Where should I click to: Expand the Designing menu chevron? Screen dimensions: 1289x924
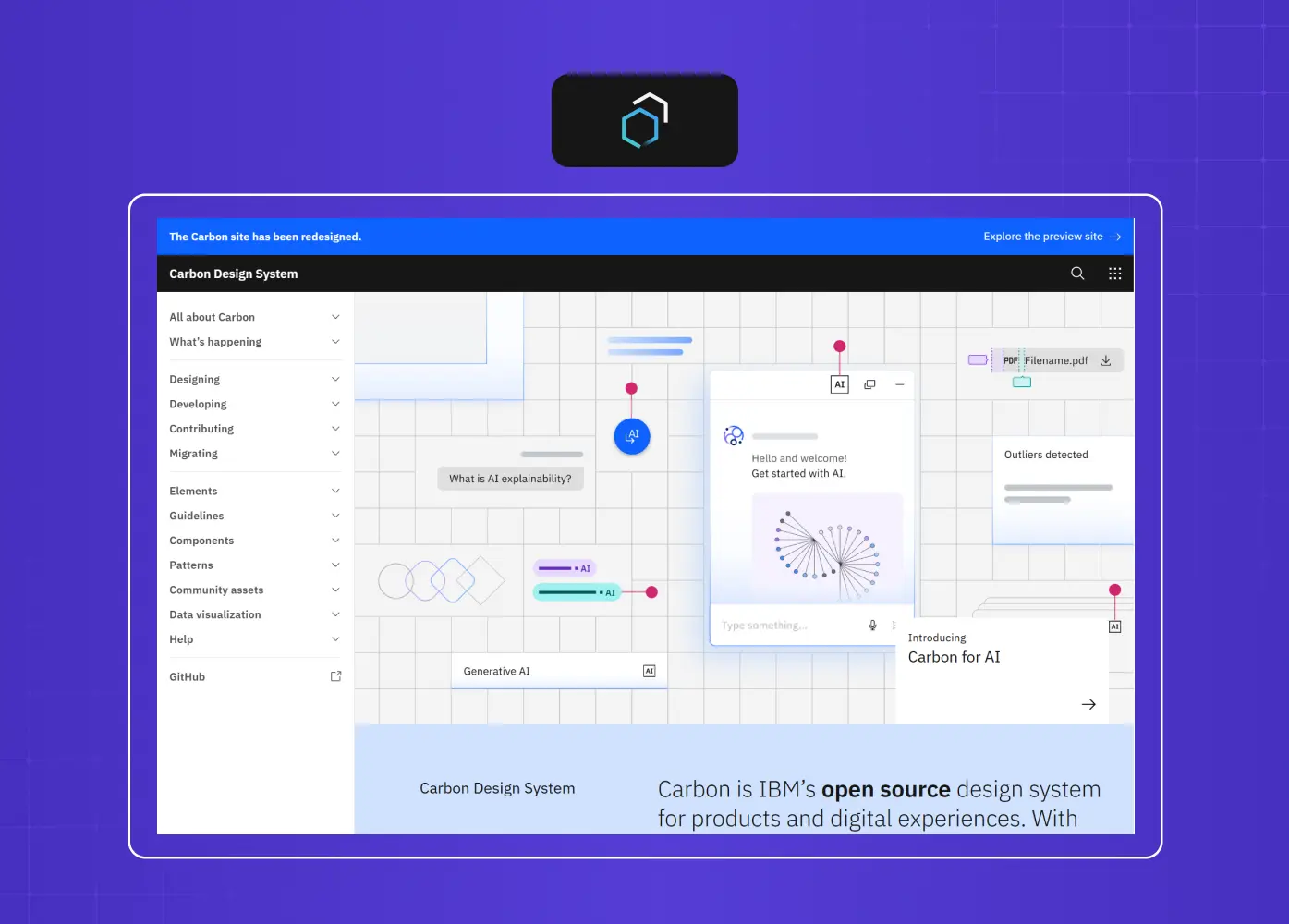[335, 379]
